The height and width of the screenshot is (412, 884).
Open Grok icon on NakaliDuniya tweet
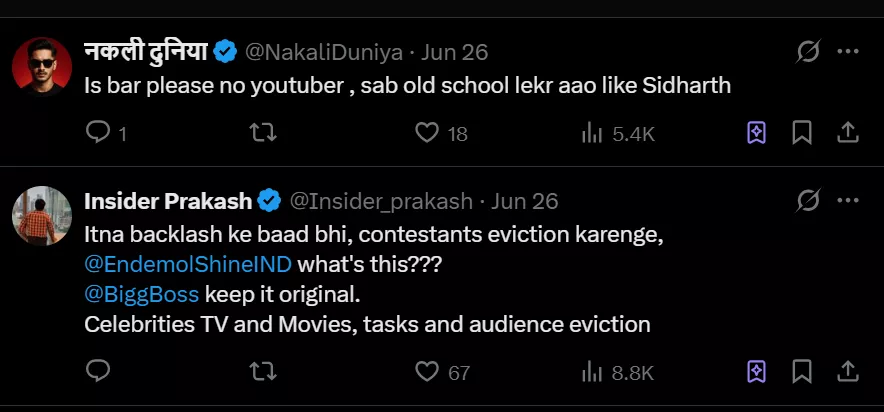[x=807, y=51]
